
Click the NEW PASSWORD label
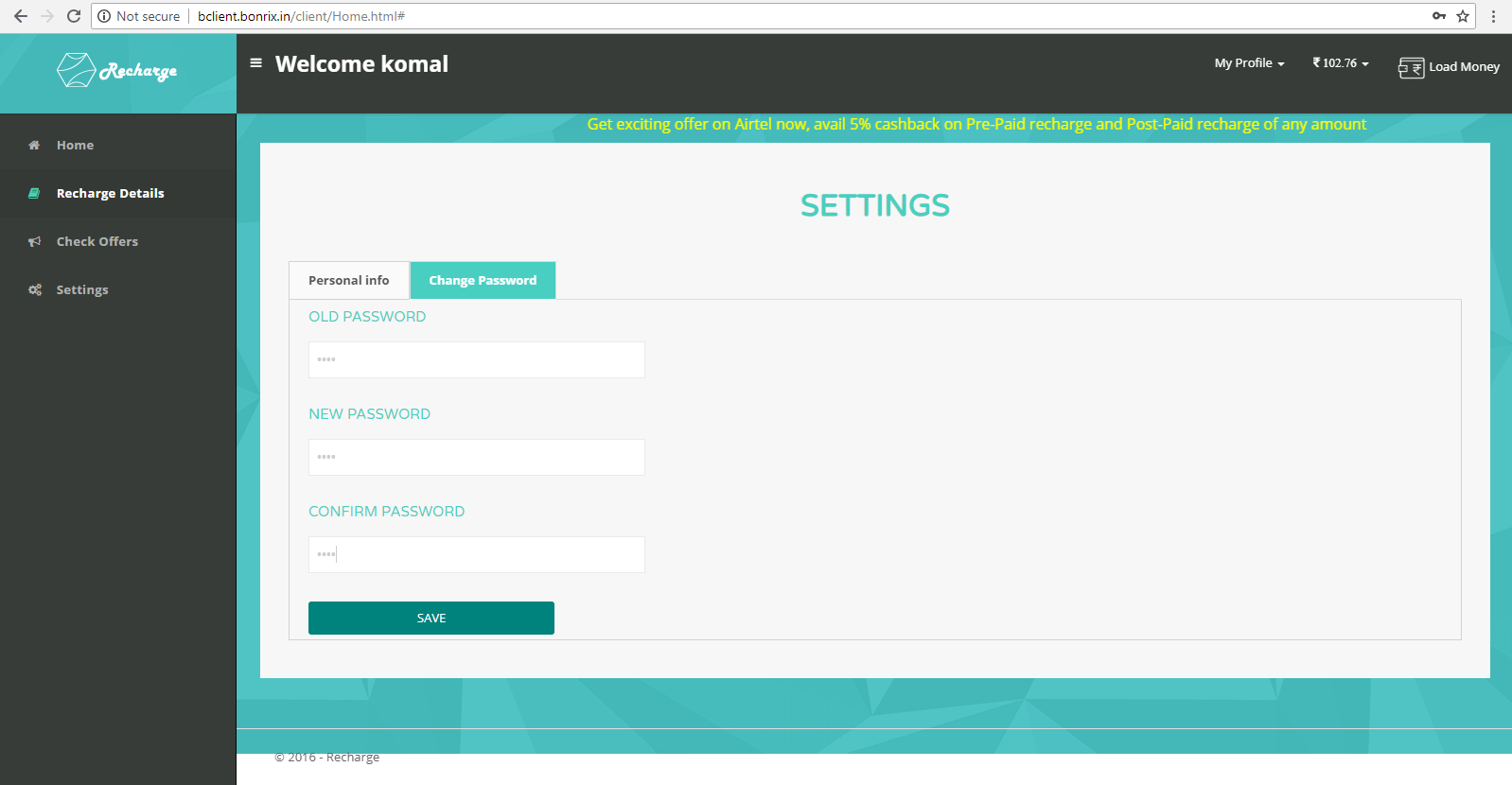pos(369,414)
